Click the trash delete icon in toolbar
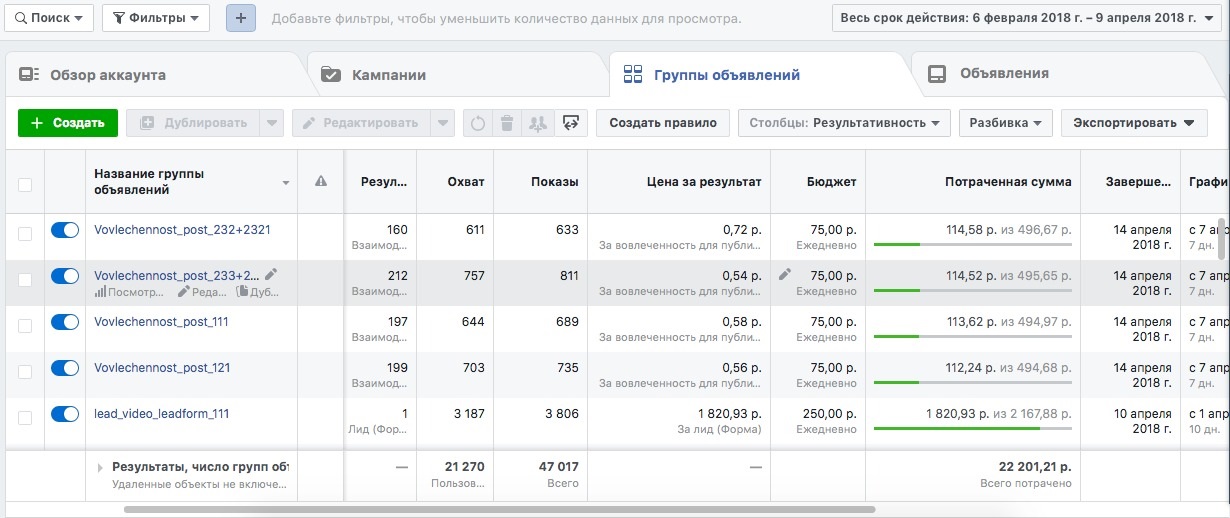The height and width of the screenshot is (518, 1230). (x=508, y=123)
